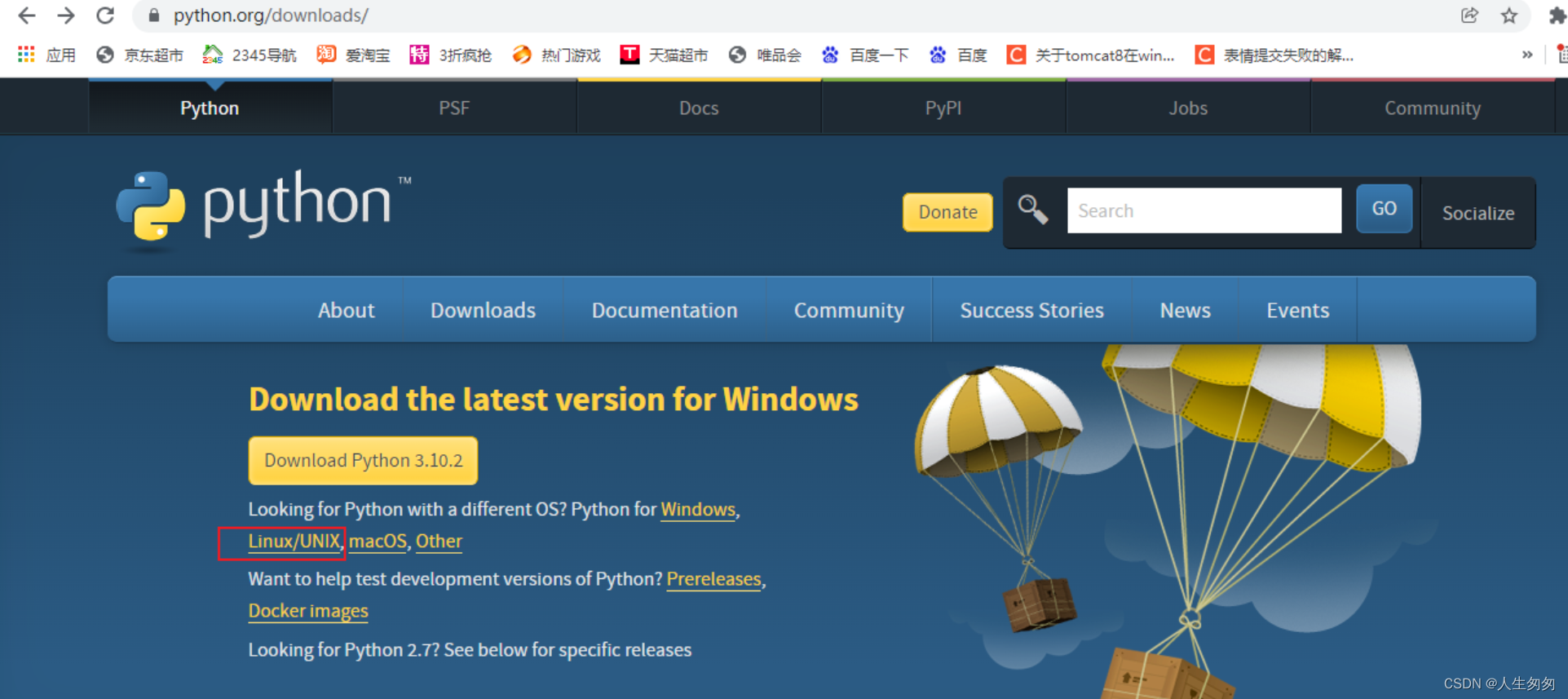The height and width of the screenshot is (699, 1568).
Task: Click the lock icon in address bar
Action: 153,15
